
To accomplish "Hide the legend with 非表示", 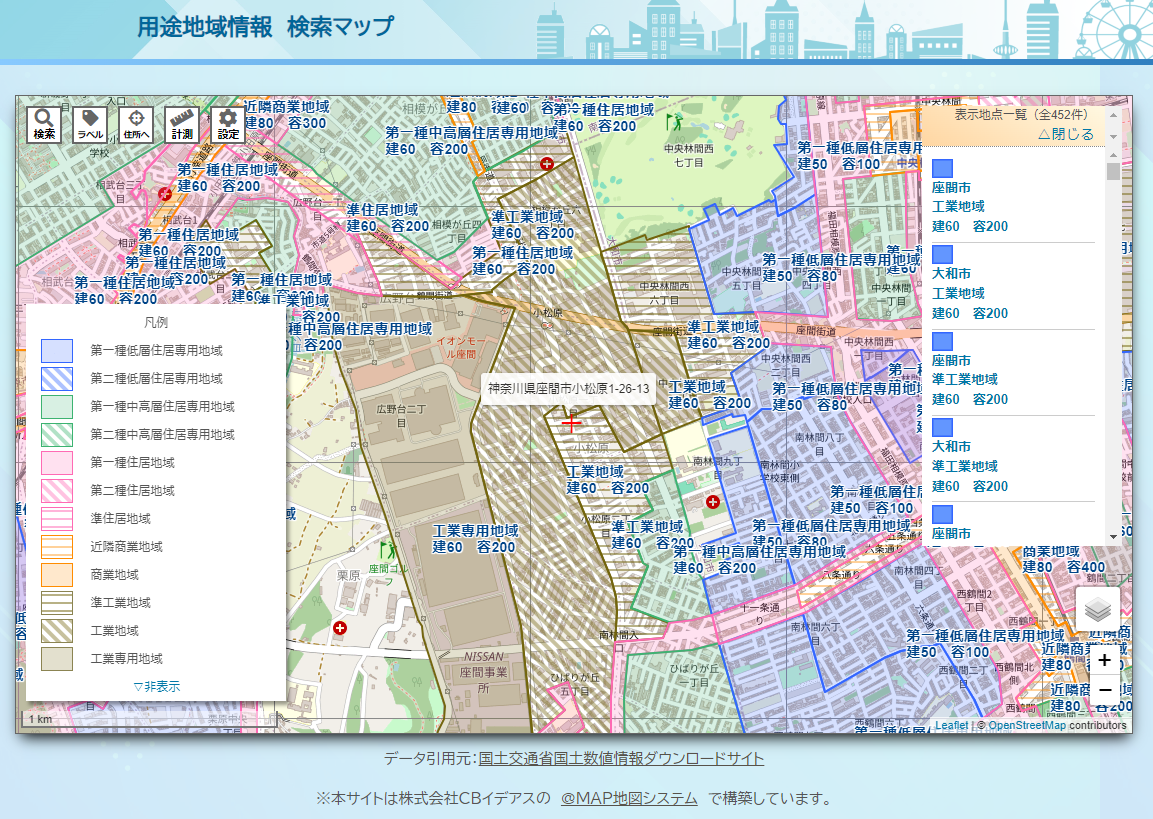I will 156,686.
